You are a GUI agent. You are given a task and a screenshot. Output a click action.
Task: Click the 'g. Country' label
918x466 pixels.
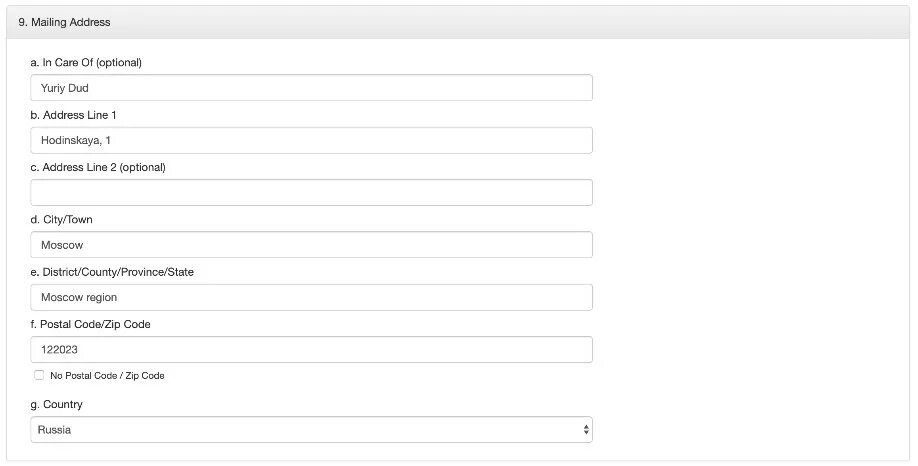click(56, 404)
